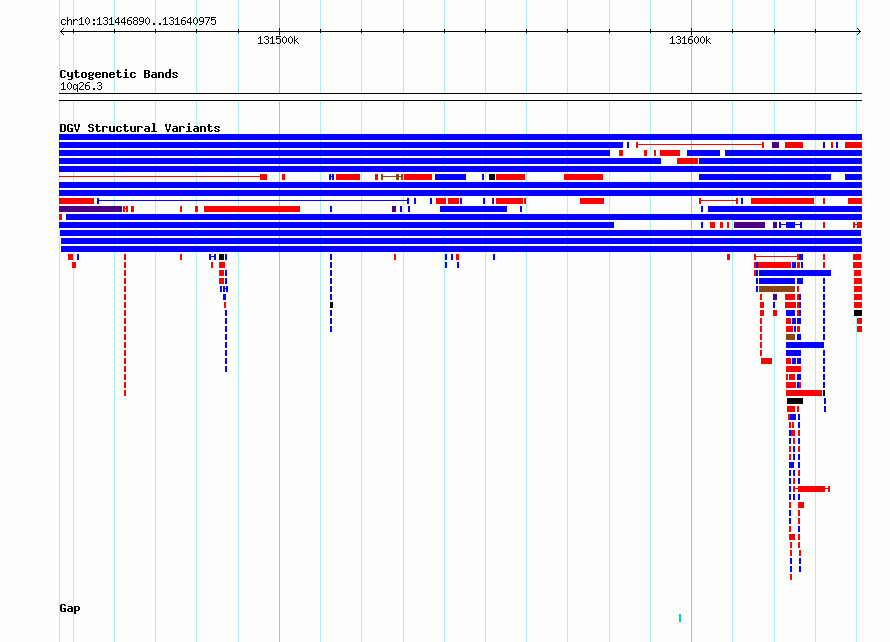Image resolution: width=890 pixels, height=642 pixels.
Task: Click the wide black variant bar below long red bar
Action: point(795,401)
